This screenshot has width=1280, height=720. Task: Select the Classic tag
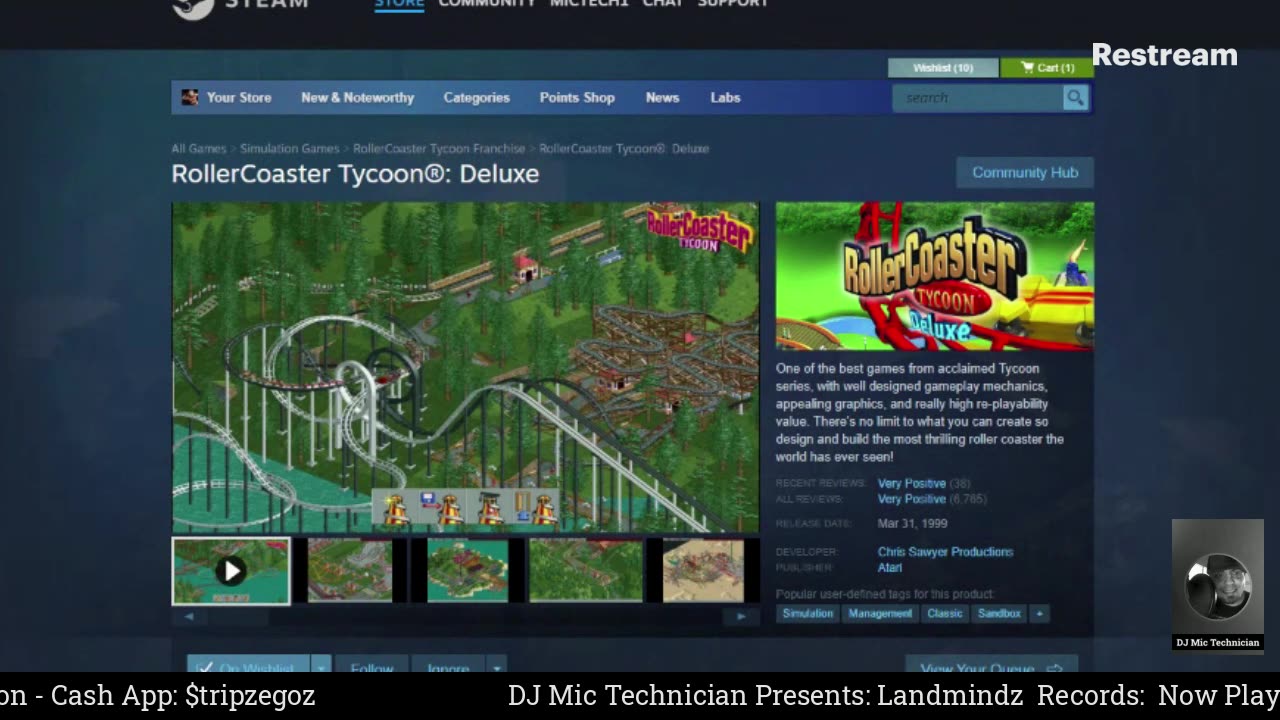(944, 614)
